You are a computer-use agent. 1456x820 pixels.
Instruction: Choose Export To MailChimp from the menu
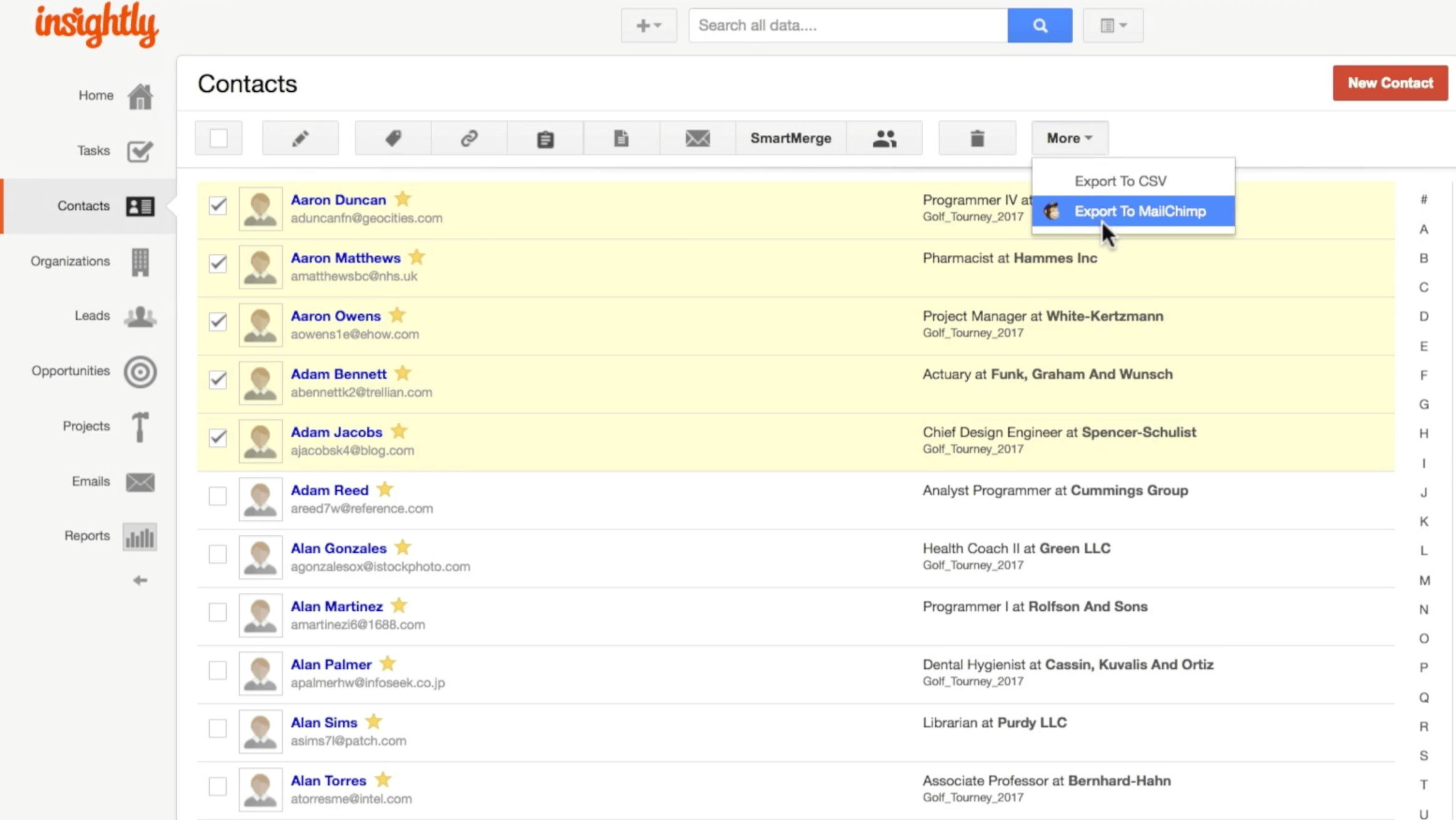coord(1140,211)
